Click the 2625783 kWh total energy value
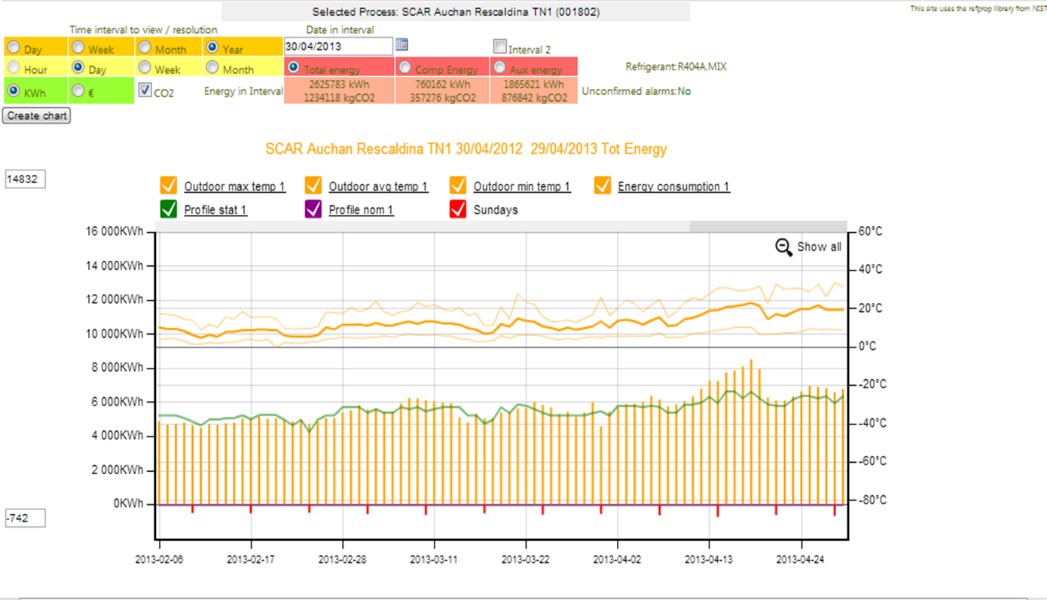 point(339,85)
